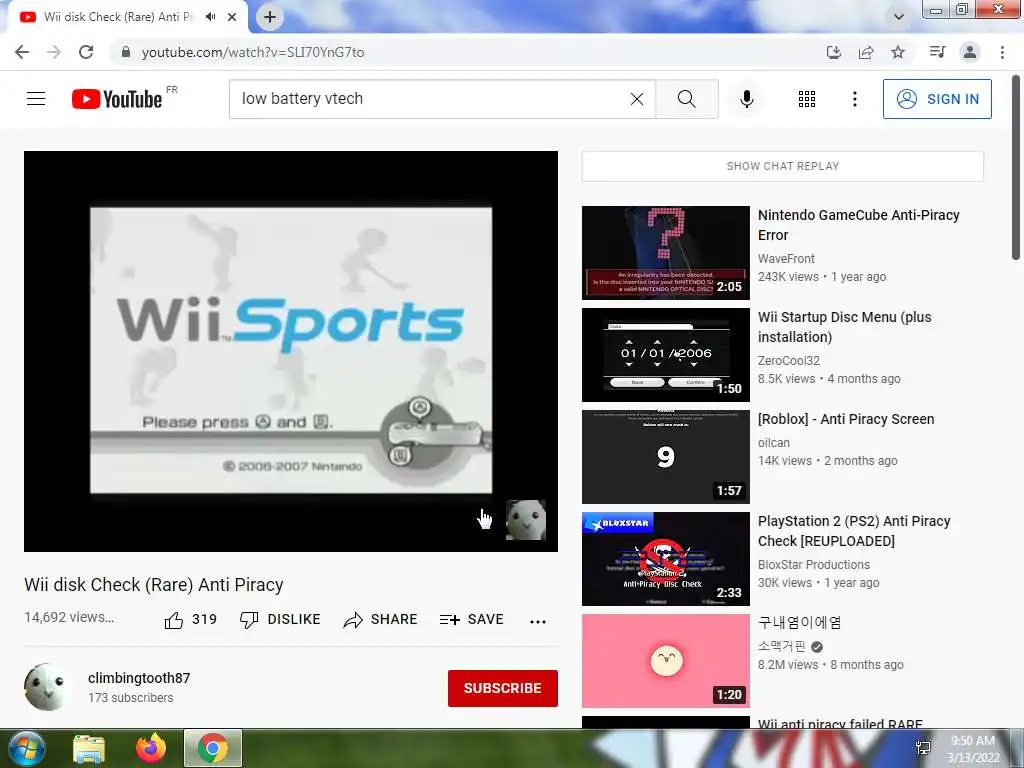1024x768 pixels.
Task: Mute tab via speaker icon
Action: tap(210, 17)
